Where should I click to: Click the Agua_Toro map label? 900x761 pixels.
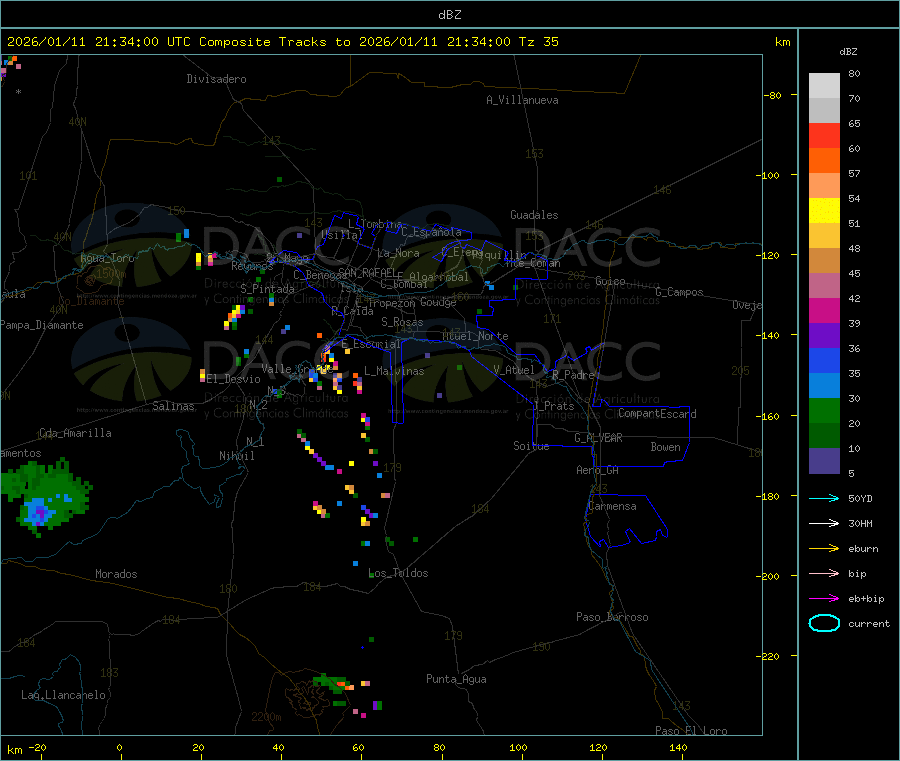pos(107,258)
